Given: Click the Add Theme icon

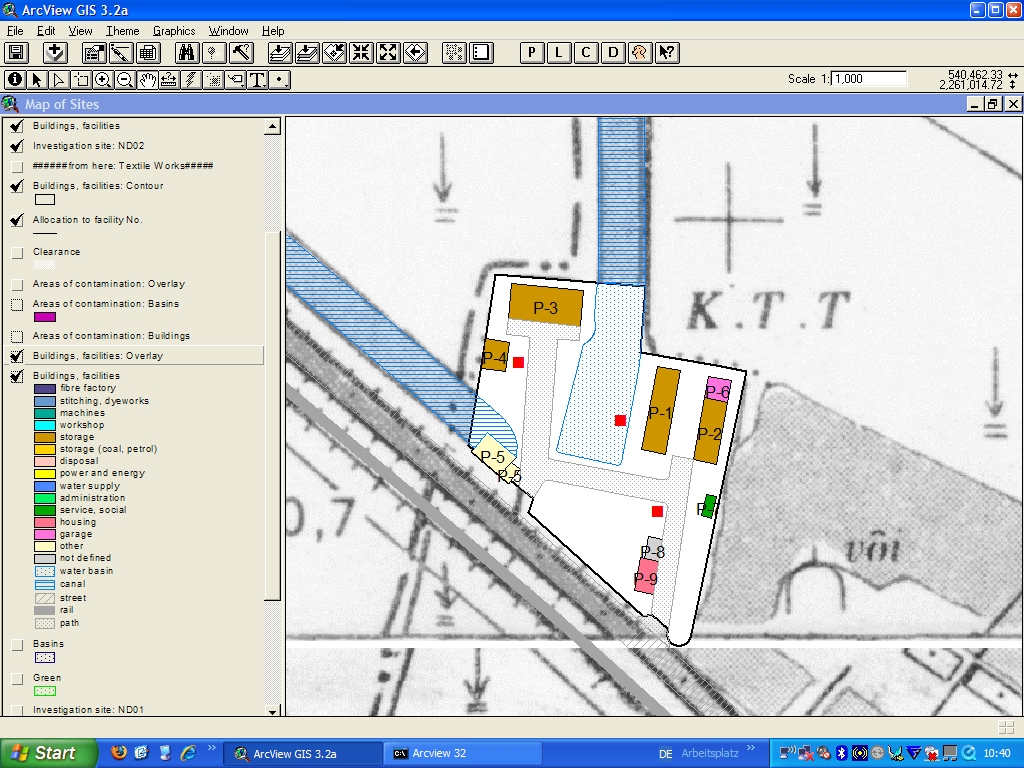Looking at the screenshot, I should [x=55, y=53].
